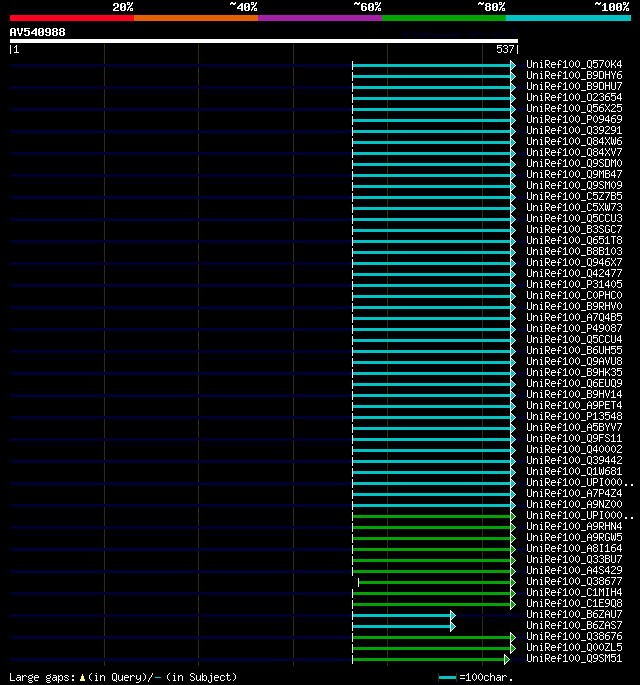
Task: Select the UniRef100_P09469 label
Action: click(x=574, y=119)
